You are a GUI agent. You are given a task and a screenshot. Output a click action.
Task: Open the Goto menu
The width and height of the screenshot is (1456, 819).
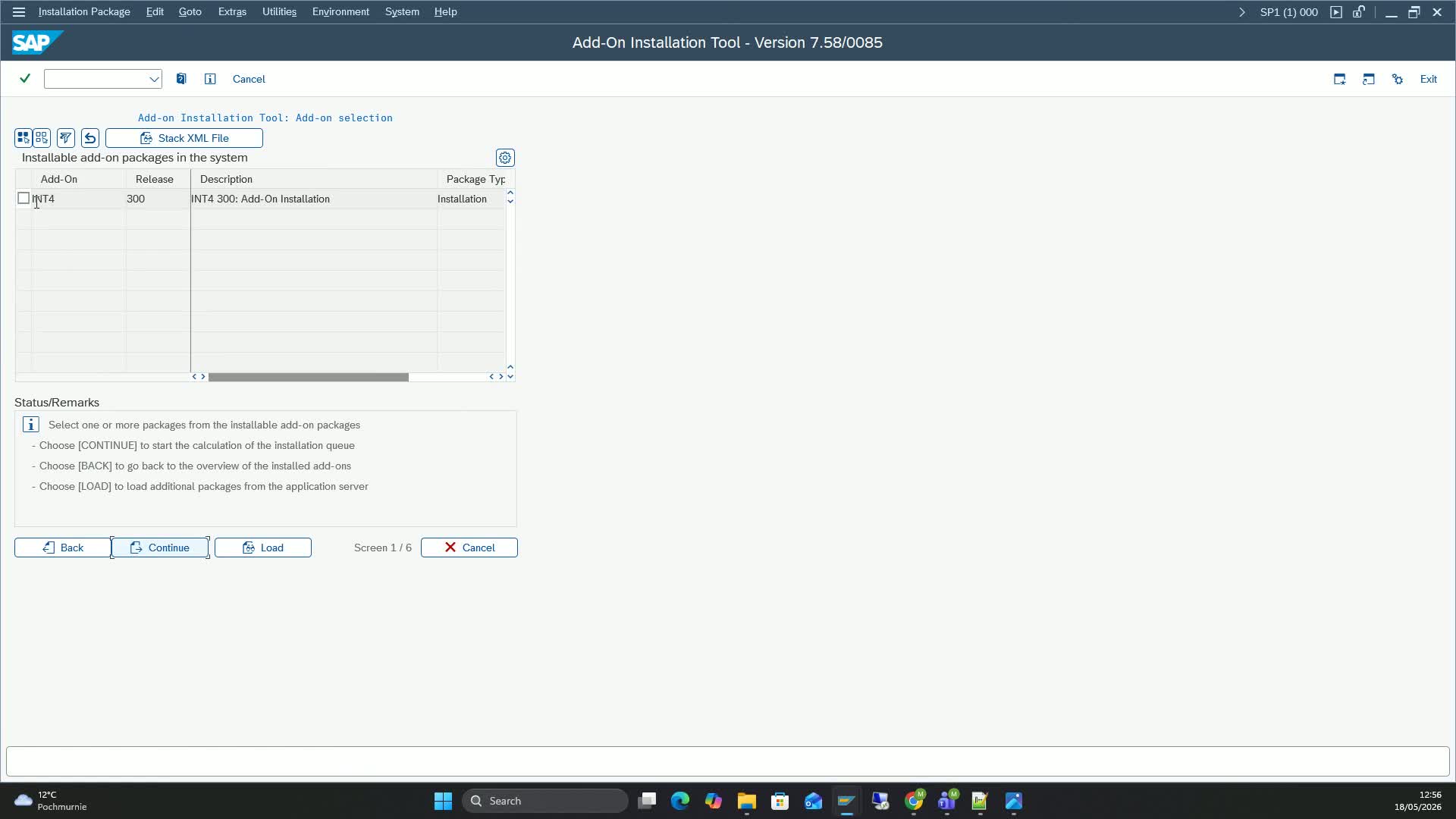(190, 12)
